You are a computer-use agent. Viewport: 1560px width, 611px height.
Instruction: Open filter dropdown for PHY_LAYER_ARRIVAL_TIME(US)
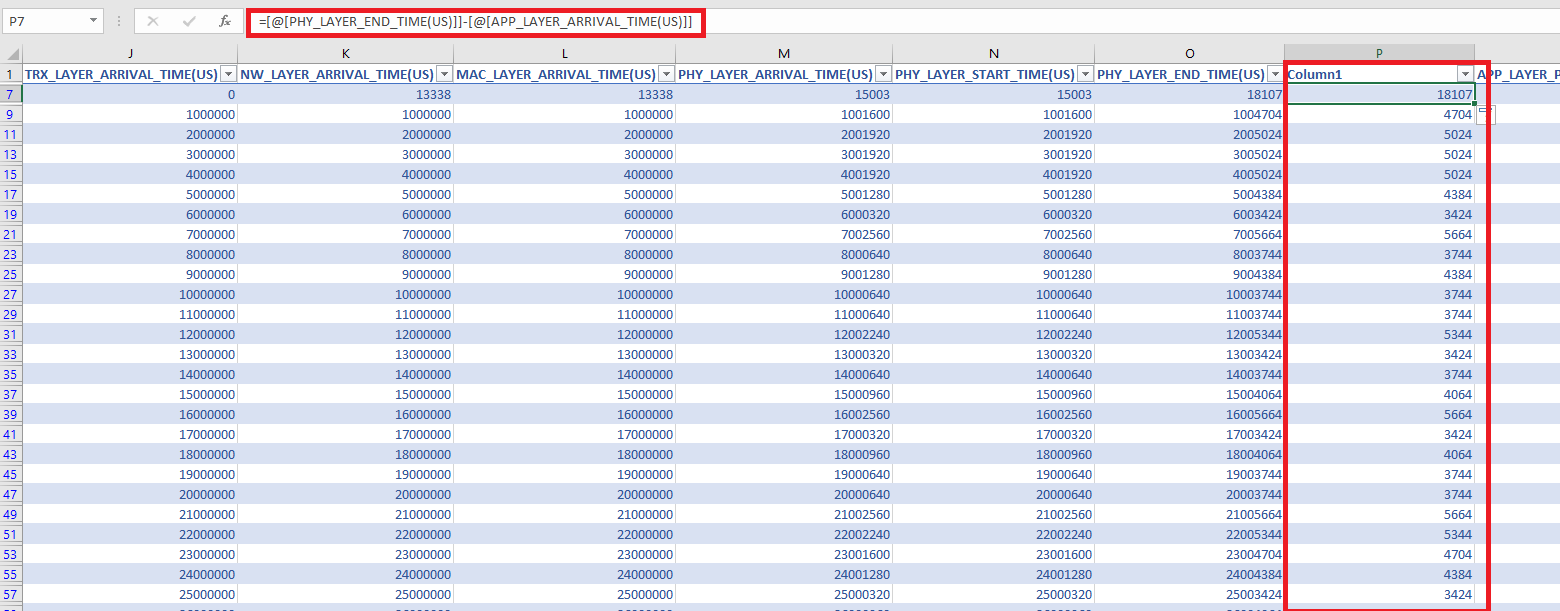click(x=883, y=74)
